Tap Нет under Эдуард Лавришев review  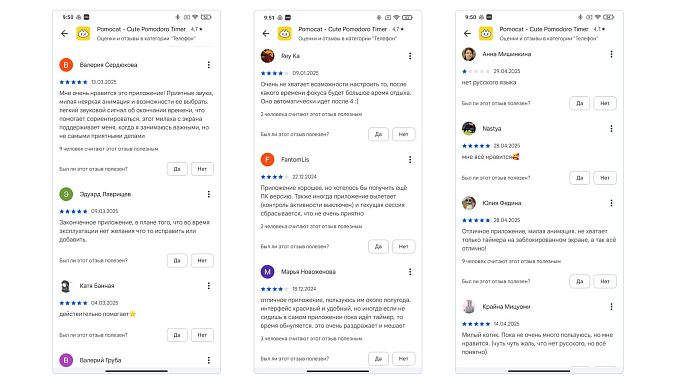pos(202,260)
